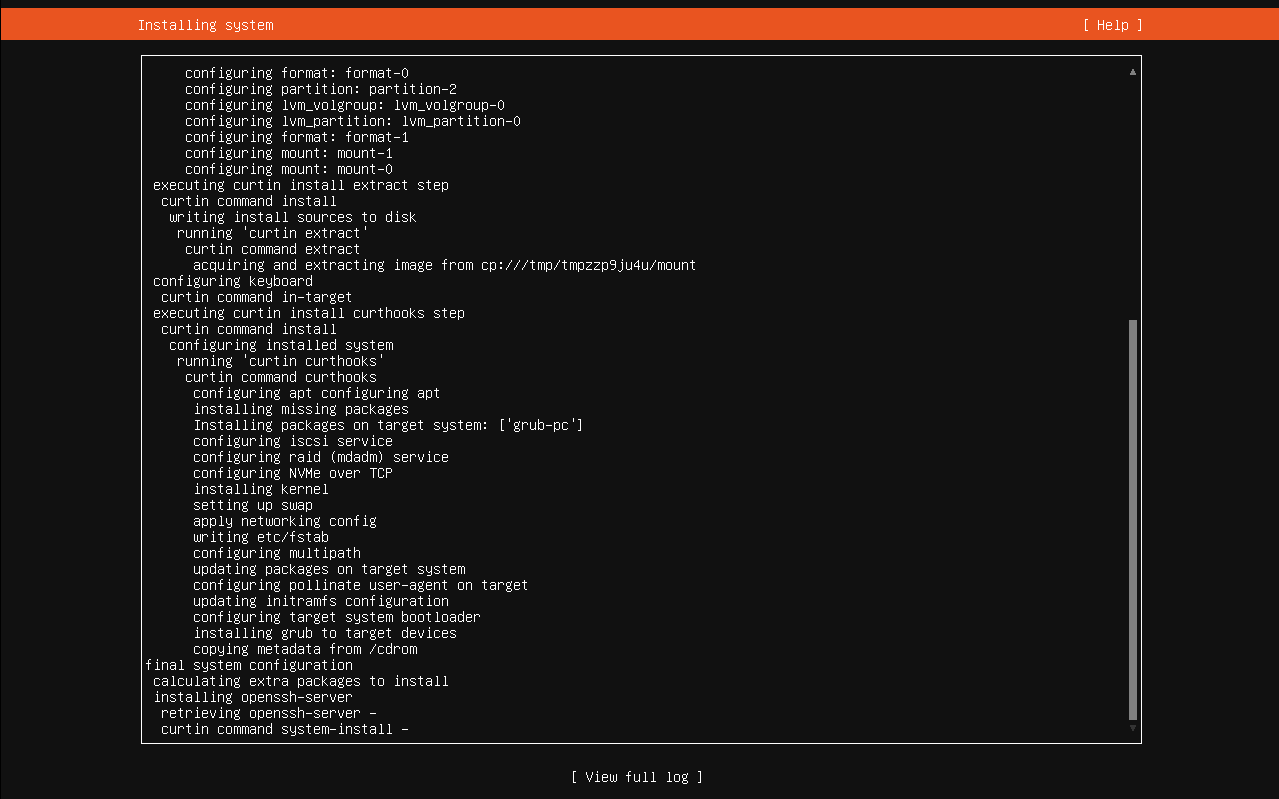Select the 'apply networking config' log entry
Image resolution: width=1279 pixels, height=799 pixels.
click(285, 520)
